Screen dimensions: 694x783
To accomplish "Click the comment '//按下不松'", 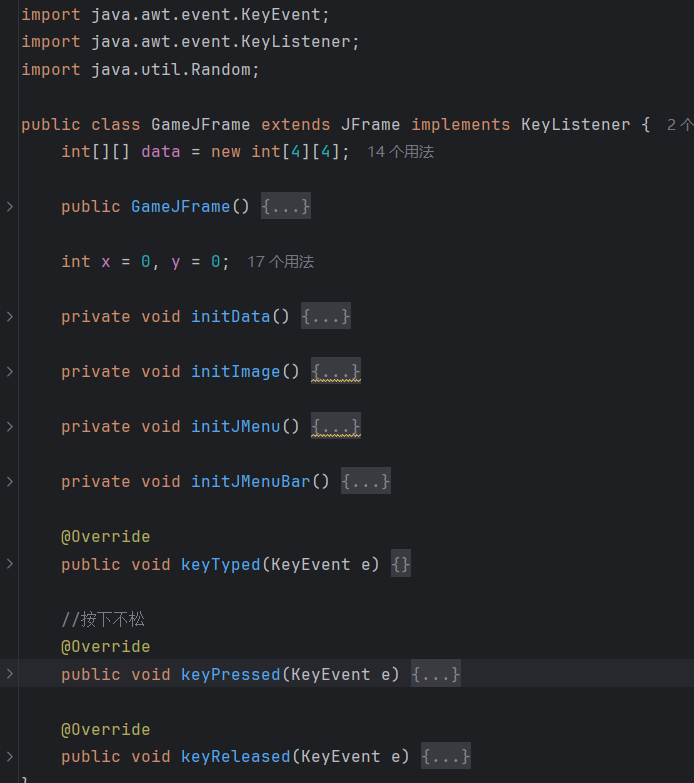I will tap(103, 619).
